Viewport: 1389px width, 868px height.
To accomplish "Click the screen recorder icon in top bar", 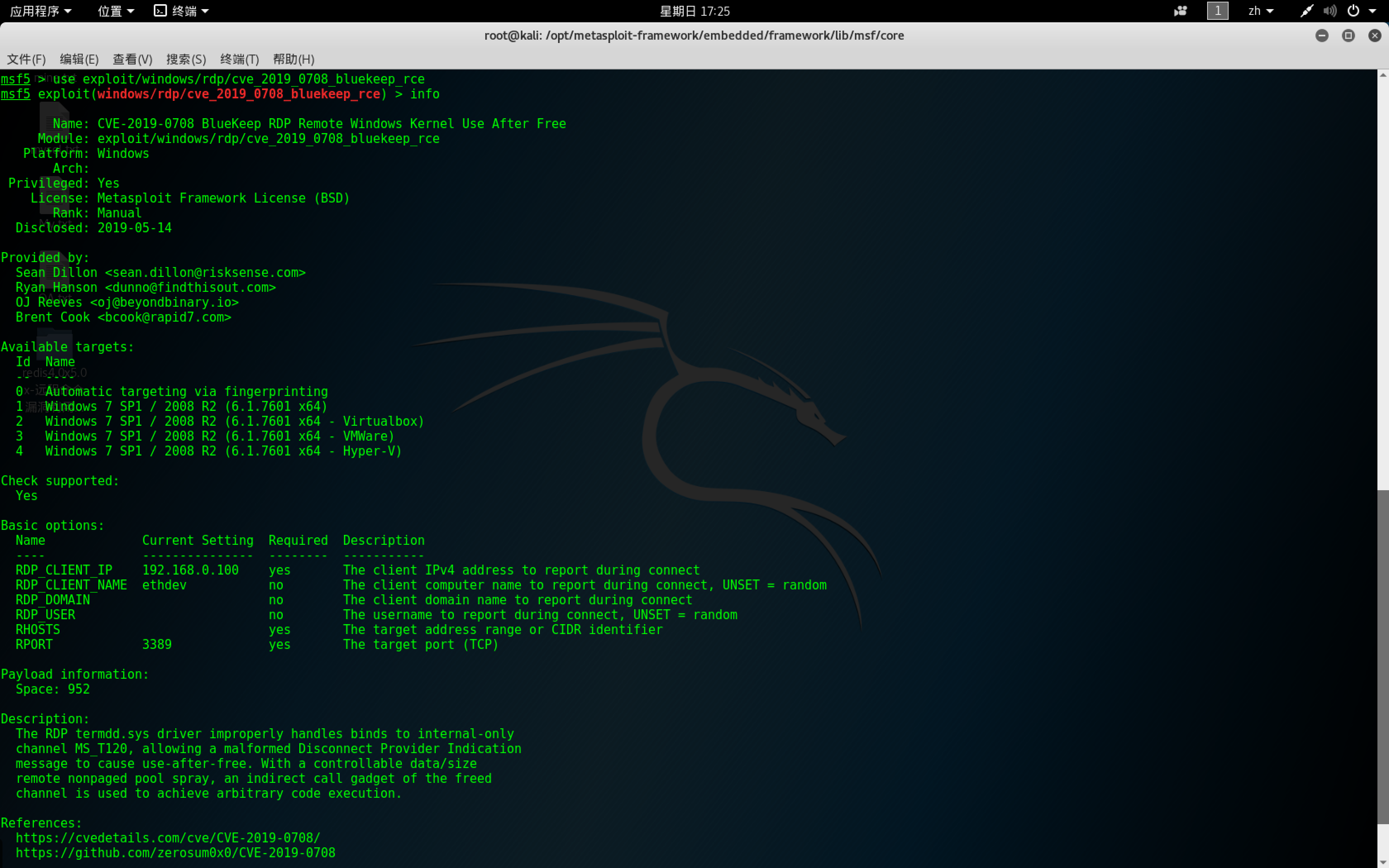I will click(x=1180, y=11).
